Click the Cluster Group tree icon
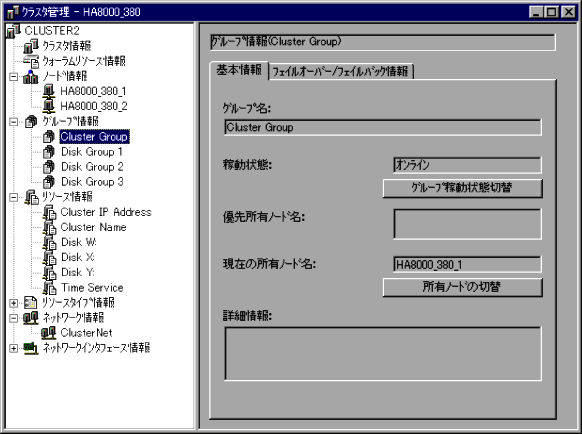The image size is (582, 434). pos(49,137)
